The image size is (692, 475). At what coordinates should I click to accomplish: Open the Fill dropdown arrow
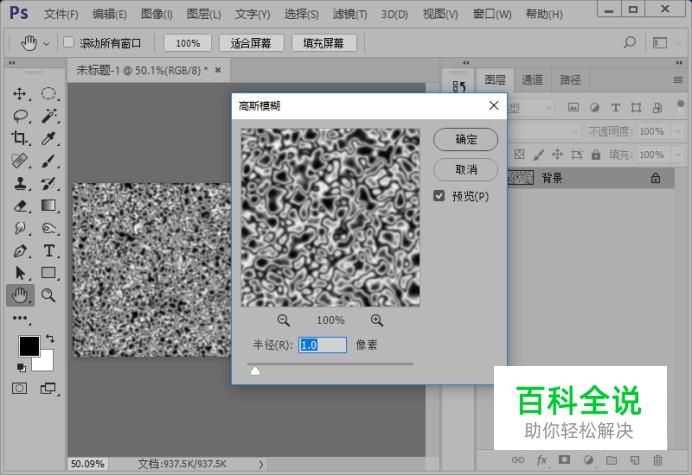click(677, 155)
